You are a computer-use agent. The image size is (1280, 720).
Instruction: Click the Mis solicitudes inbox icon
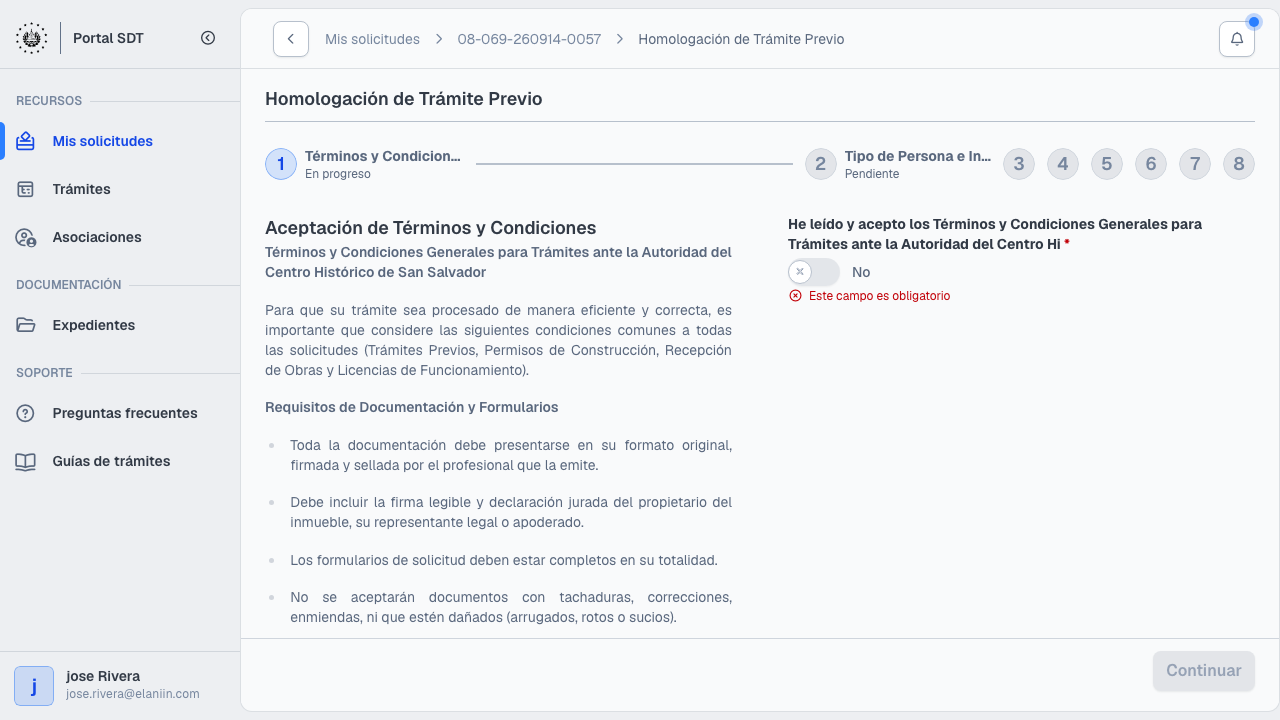tap(26, 141)
